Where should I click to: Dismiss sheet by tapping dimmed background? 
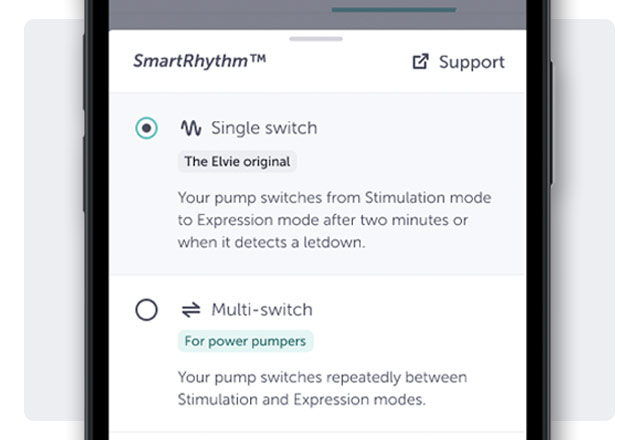[220, 14]
